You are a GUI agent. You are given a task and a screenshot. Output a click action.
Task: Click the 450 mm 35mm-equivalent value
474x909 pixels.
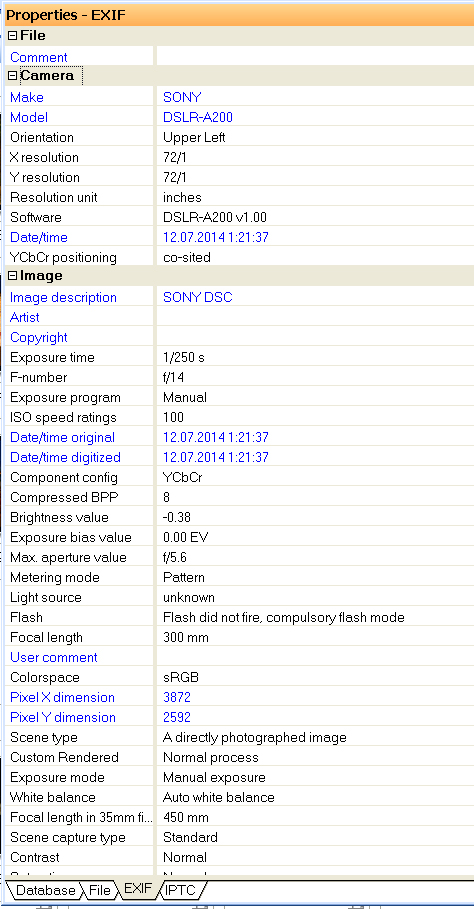pos(185,817)
